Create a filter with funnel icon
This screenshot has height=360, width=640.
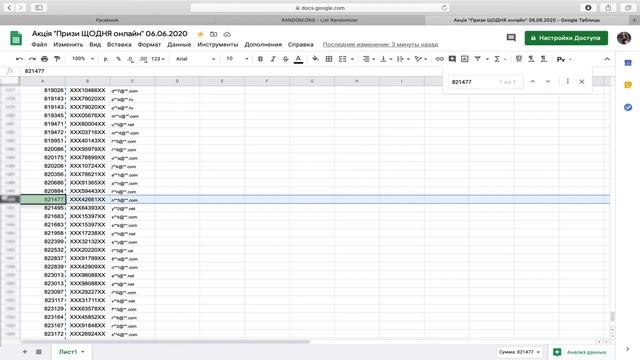point(477,59)
